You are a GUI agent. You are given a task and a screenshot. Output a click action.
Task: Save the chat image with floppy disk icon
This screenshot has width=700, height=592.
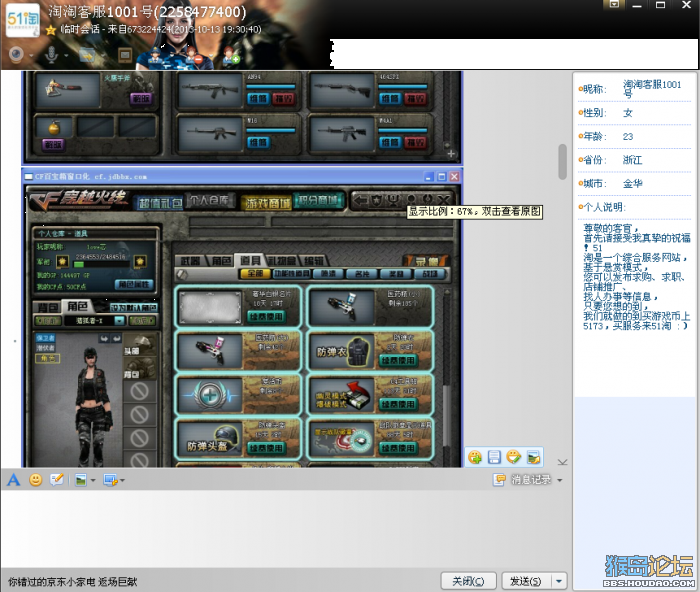point(494,457)
